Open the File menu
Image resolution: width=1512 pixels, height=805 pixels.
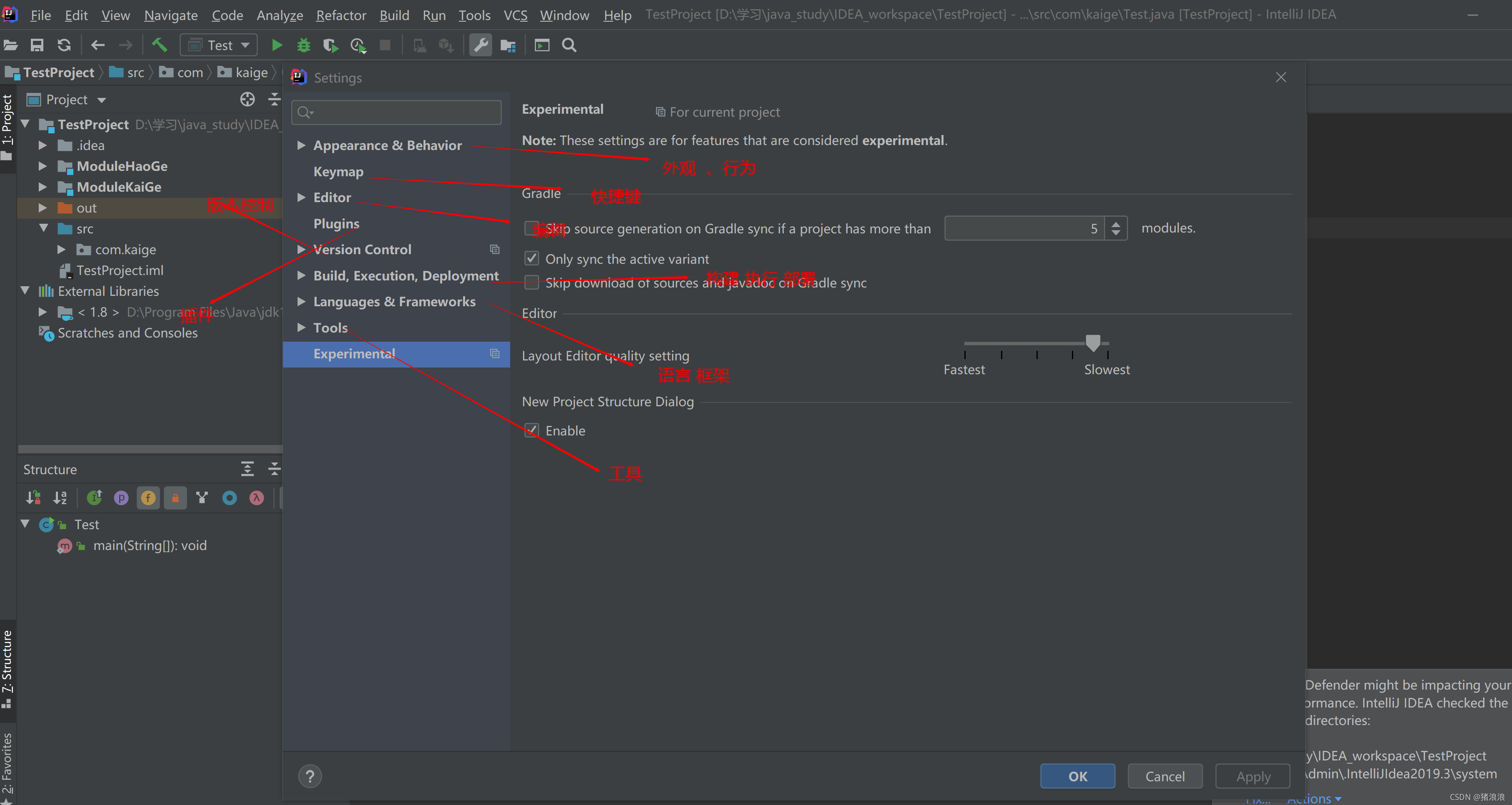coord(40,15)
